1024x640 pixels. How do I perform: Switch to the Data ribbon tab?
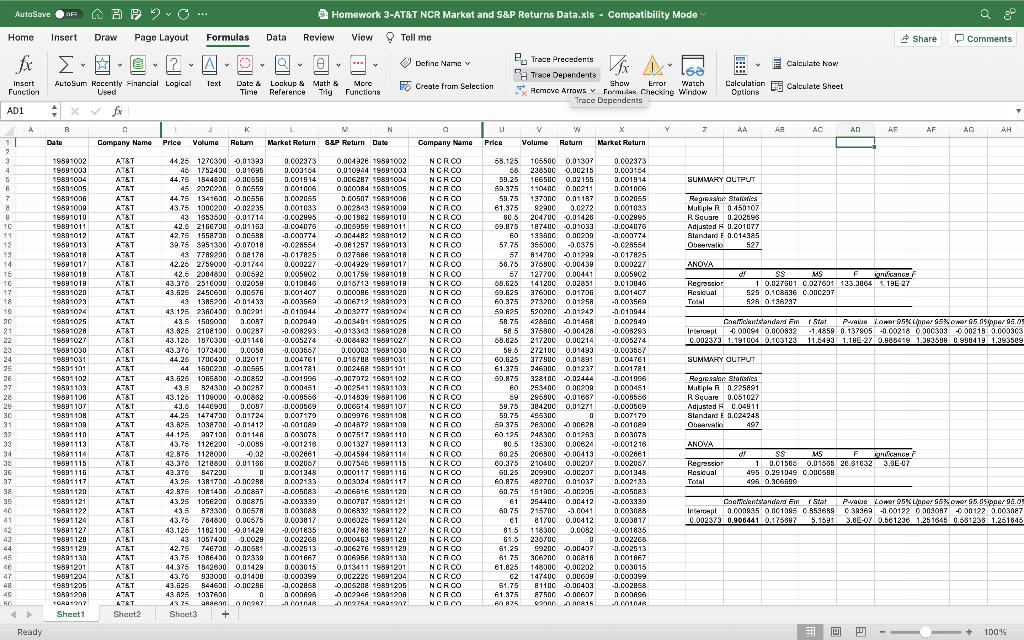(276, 37)
